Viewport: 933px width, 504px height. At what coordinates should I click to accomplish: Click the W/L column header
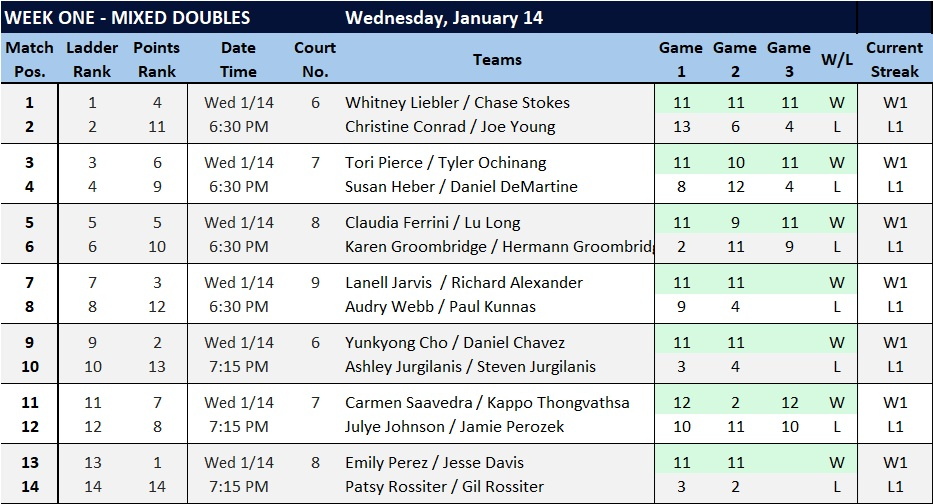tap(835, 60)
